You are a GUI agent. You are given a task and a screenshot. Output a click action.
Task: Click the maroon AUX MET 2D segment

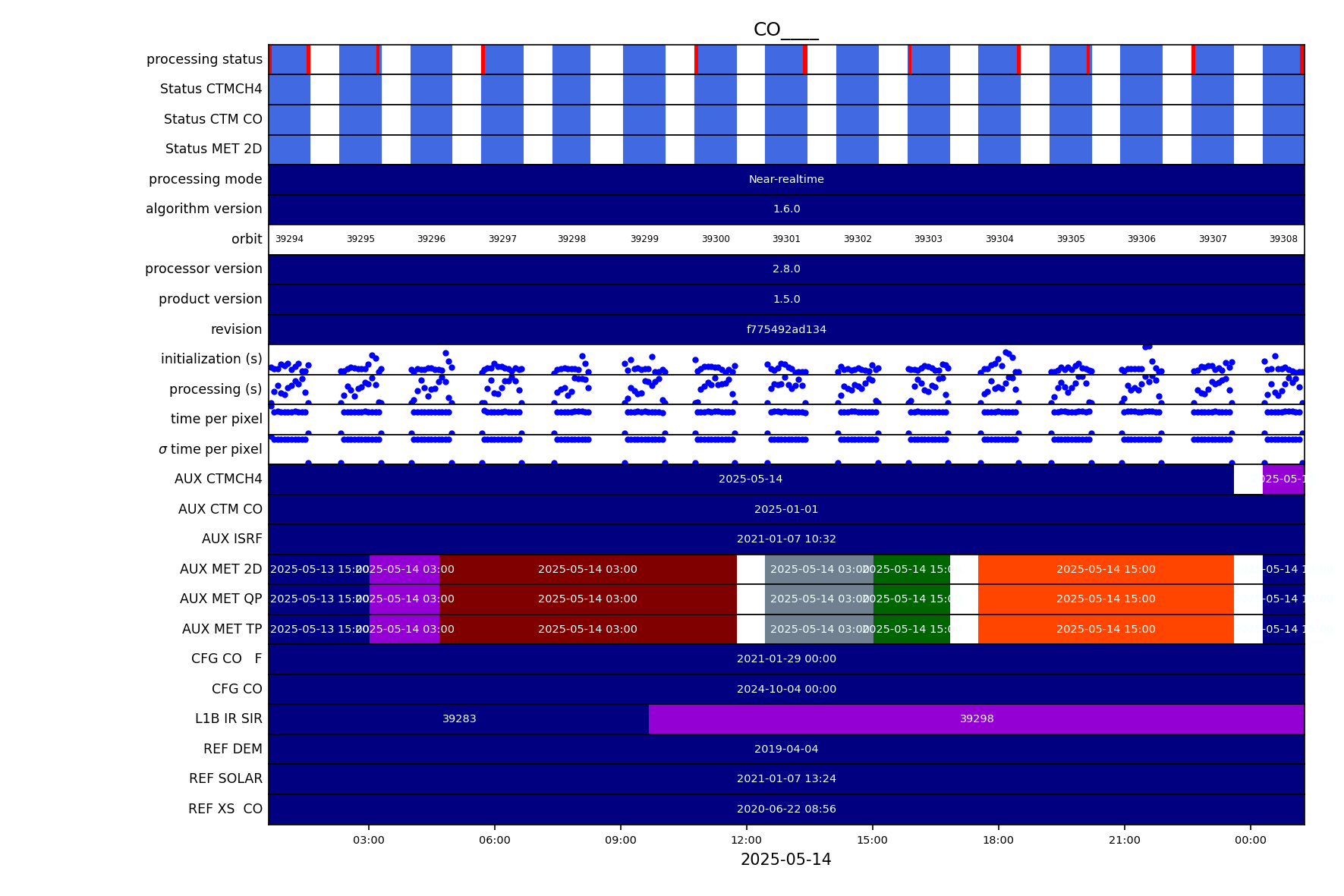pos(587,570)
